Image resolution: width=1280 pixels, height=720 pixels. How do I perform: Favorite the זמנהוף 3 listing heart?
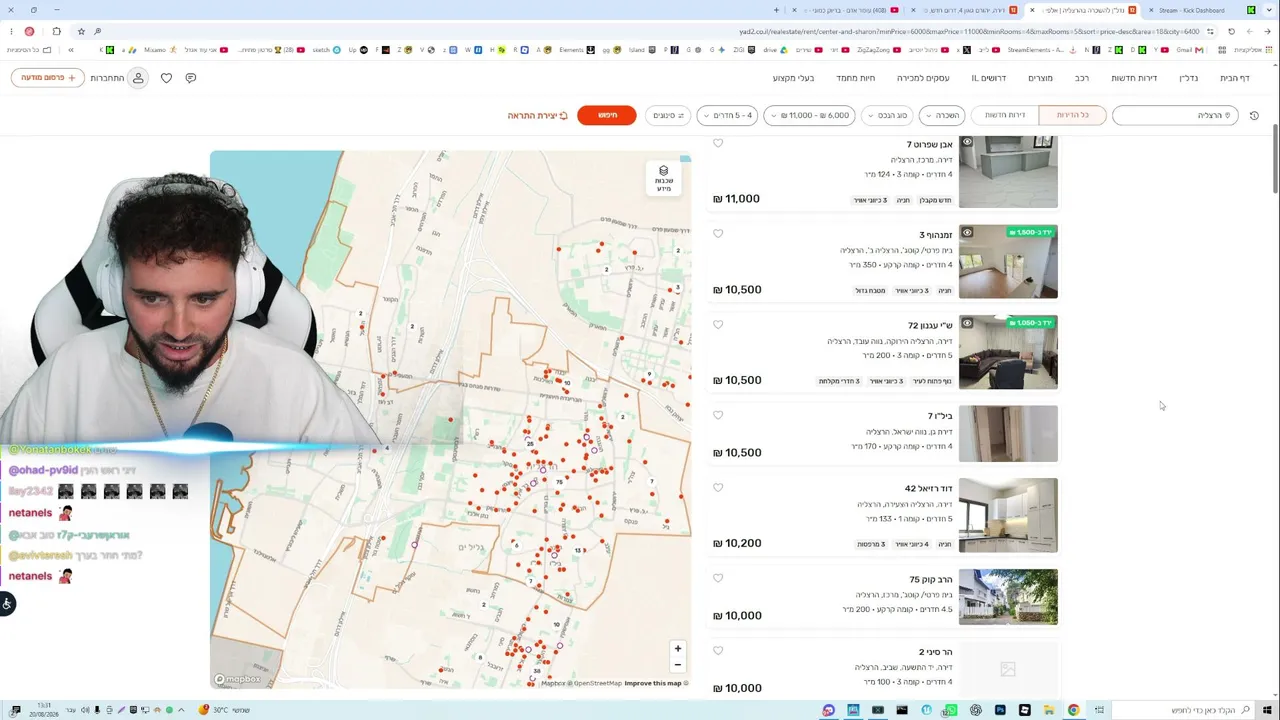(x=718, y=234)
